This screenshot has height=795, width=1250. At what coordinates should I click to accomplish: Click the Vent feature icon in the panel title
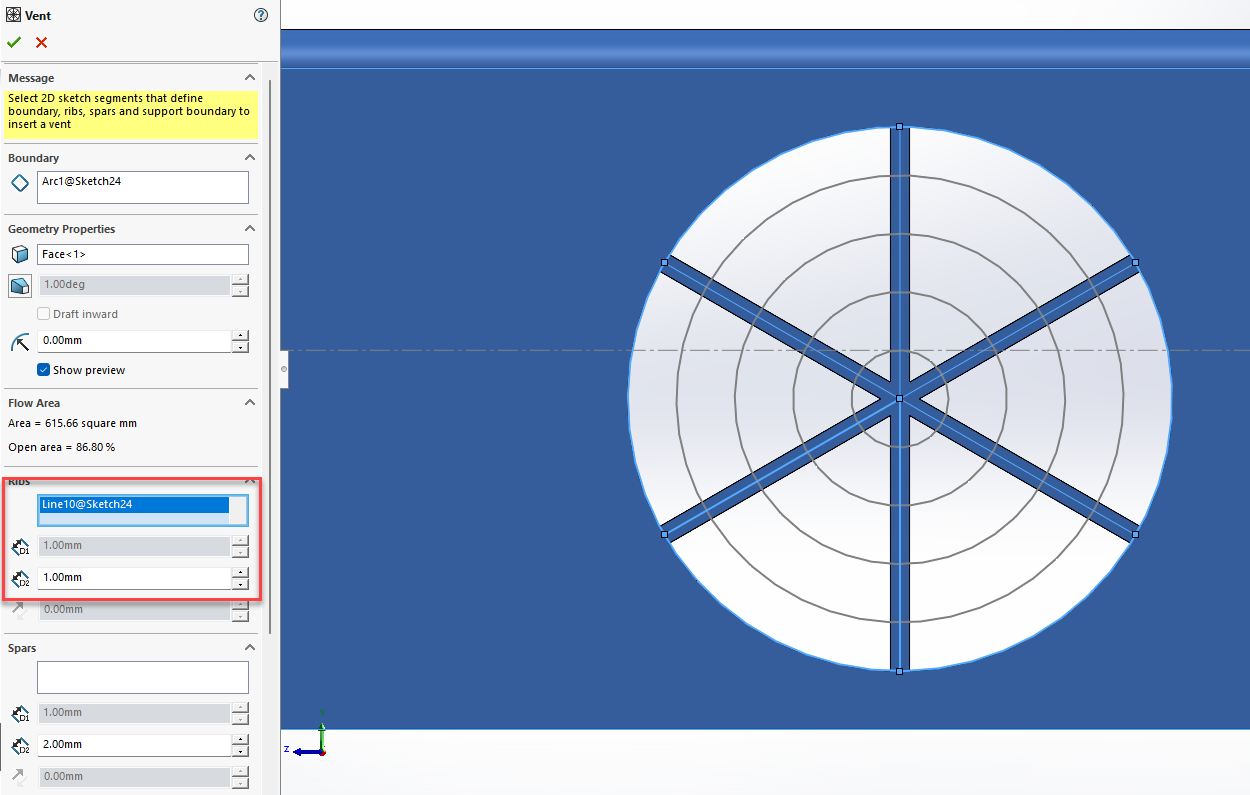[x=12, y=15]
